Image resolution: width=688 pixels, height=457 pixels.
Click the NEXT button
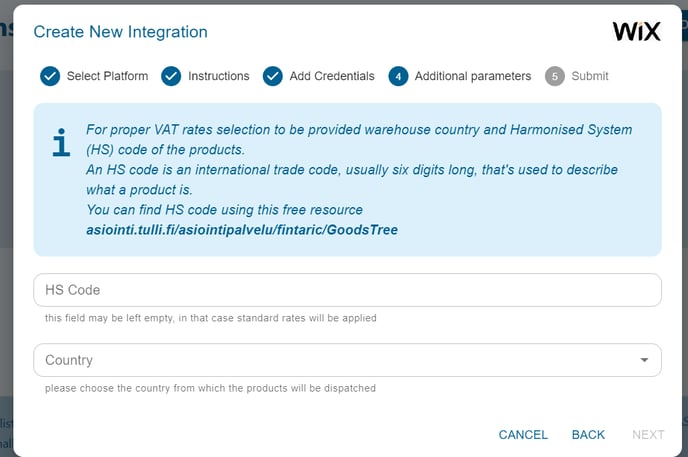pyautogui.click(x=648, y=435)
